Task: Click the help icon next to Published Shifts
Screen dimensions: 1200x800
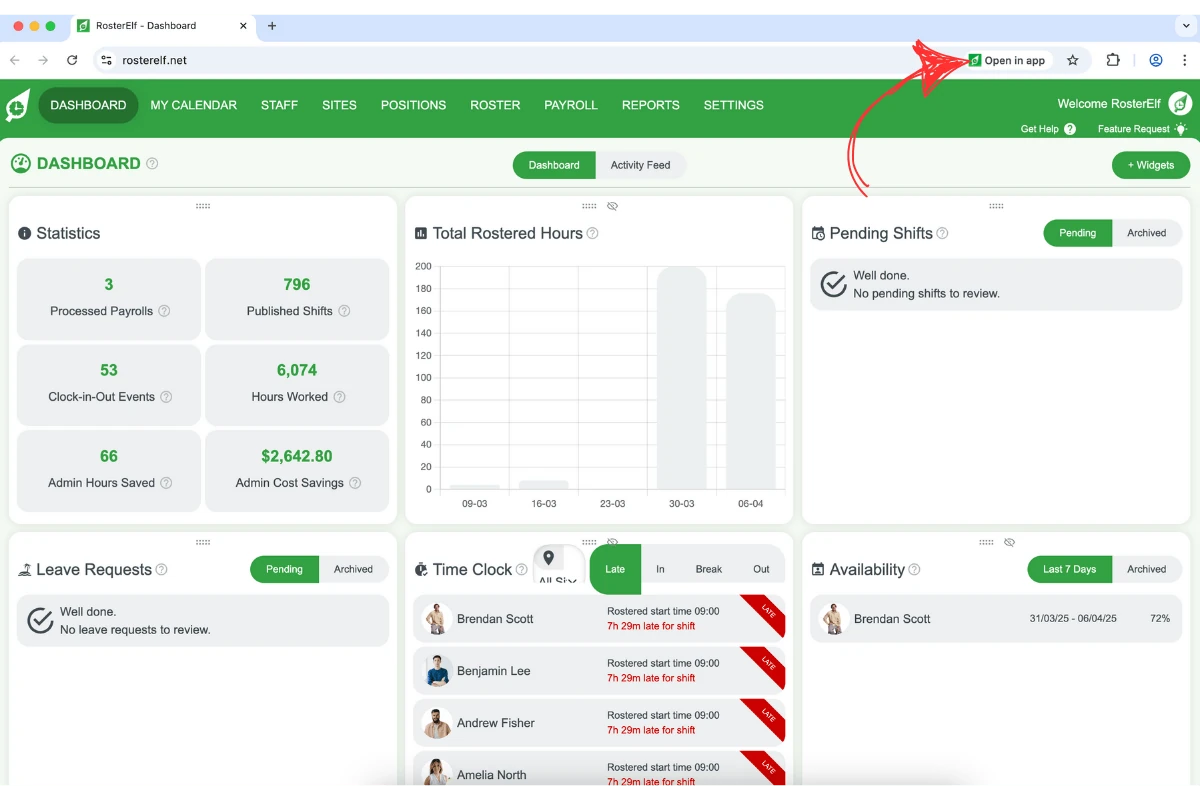Action: click(344, 311)
